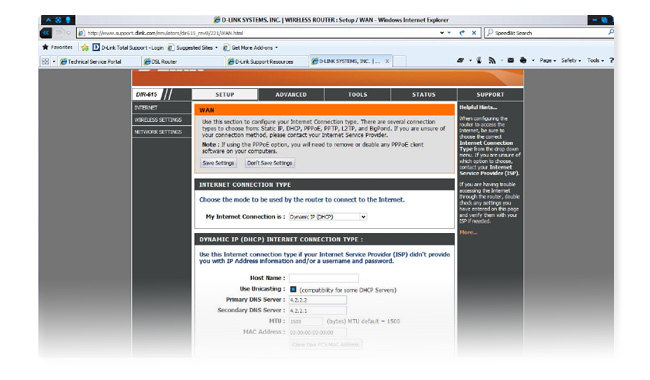Click the Print icon in the command bar
The image size is (650, 380).
click(x=523, y=61)
